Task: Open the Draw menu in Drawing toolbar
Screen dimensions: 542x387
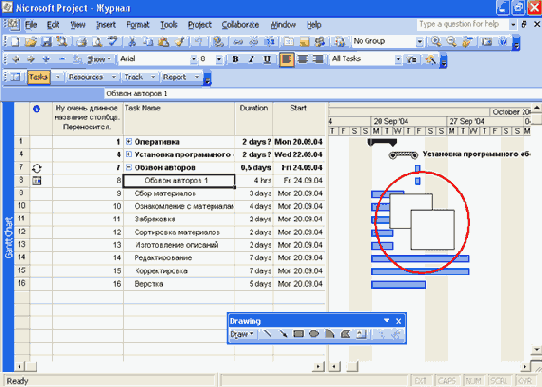Action: coord(242,334)
